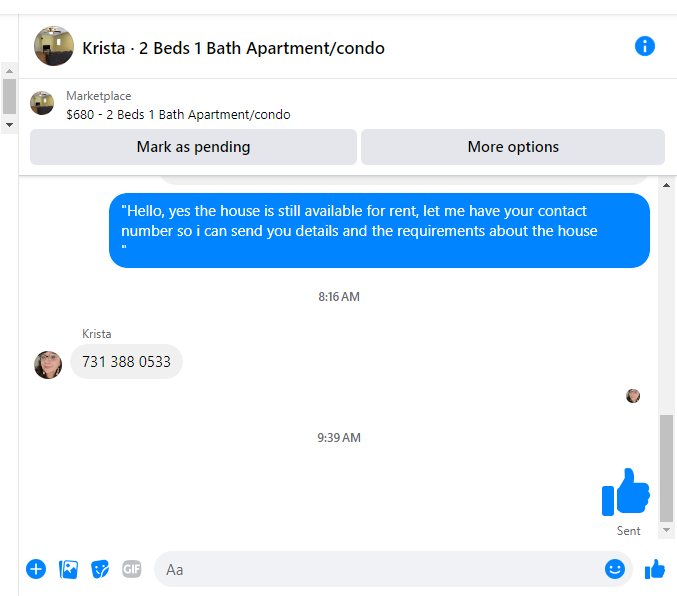The image size is (677, 596).
Task: Click Mark as pending button
Action: click(193, 147)
